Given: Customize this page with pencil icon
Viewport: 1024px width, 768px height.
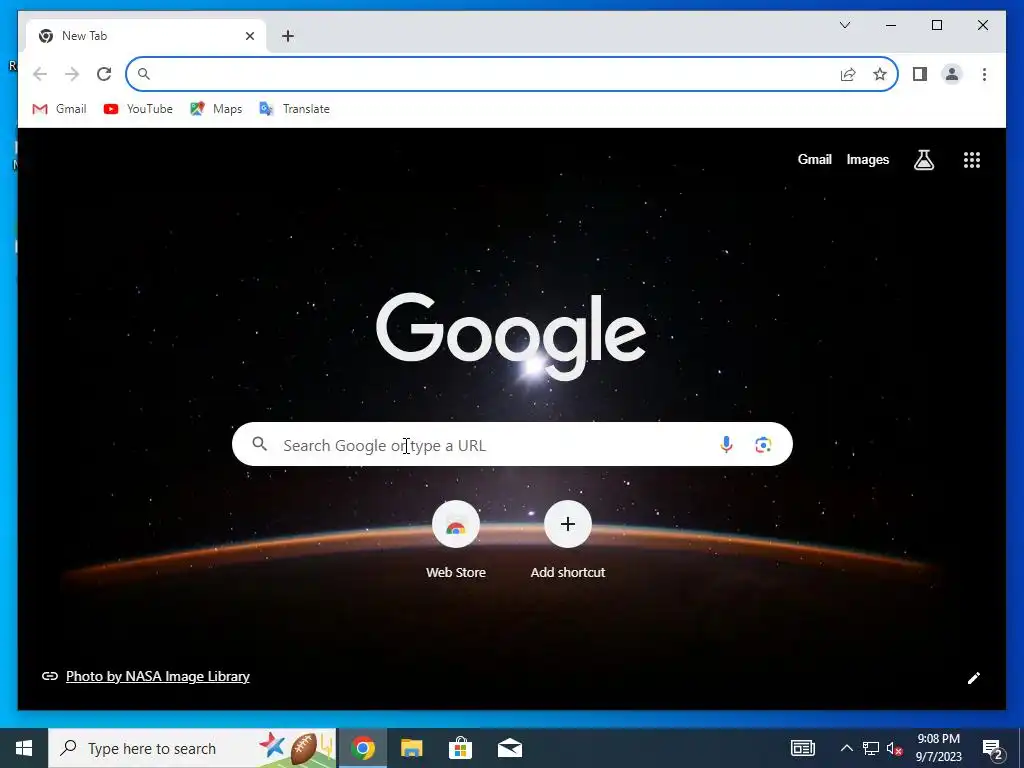Looking at the screenshot, I should [x=974, y=678].
